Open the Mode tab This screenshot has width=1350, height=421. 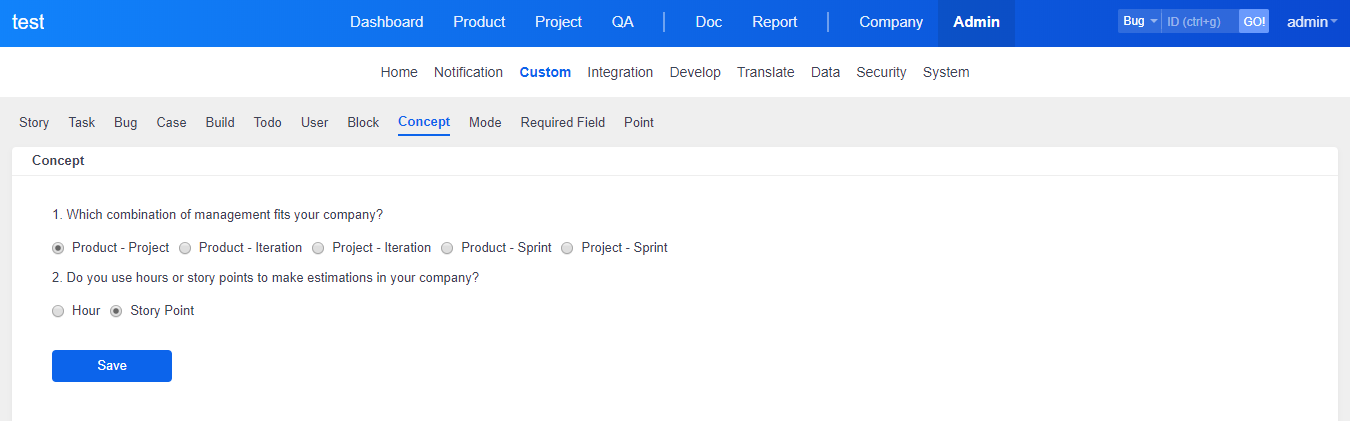click(x=485, y=122)
